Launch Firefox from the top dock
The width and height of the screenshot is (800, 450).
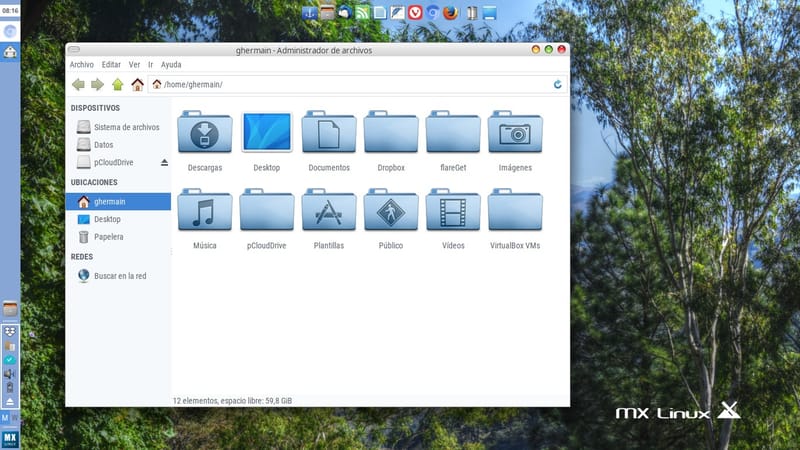pos(450,12)
